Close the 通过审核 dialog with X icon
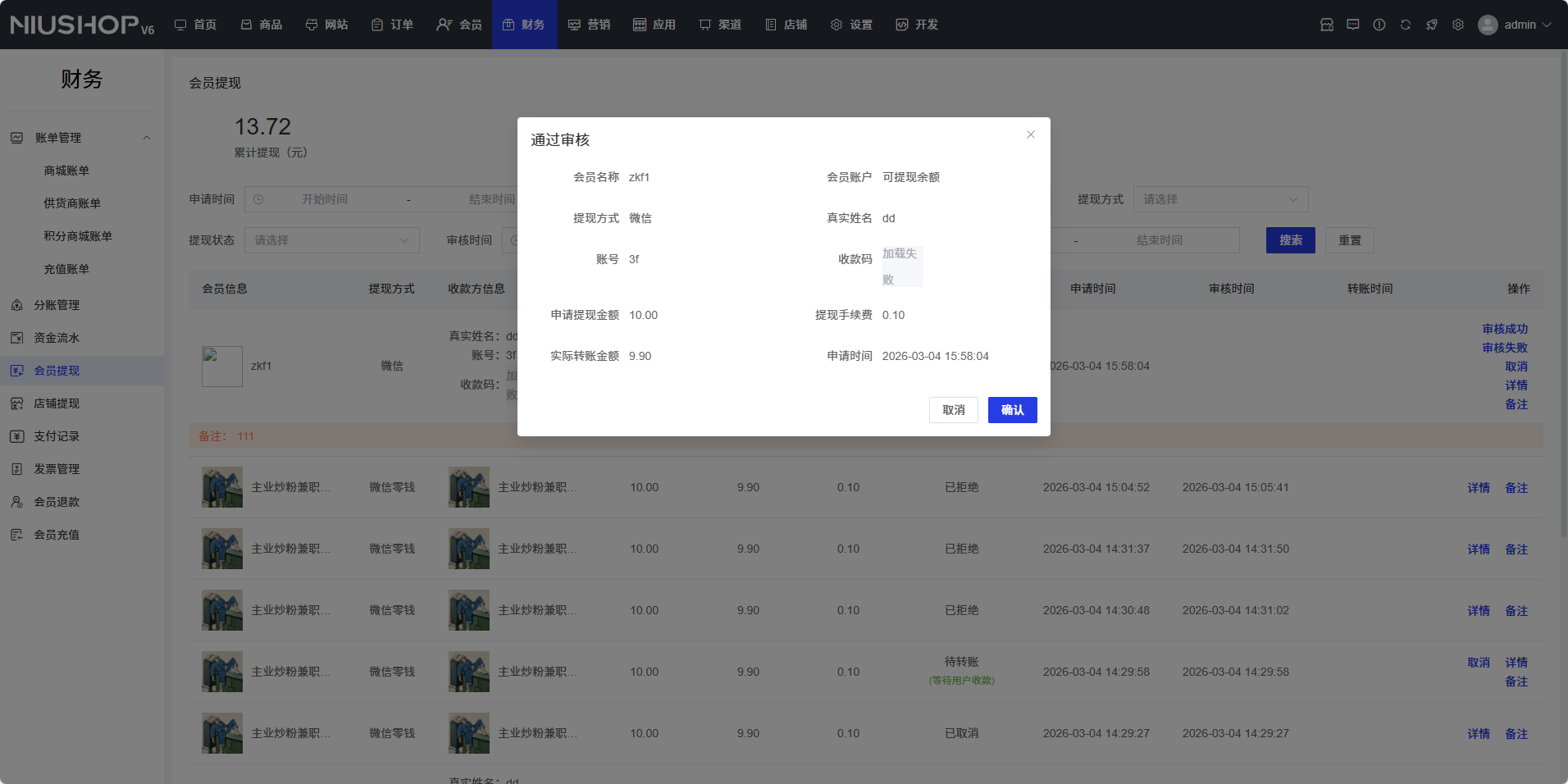Viewport: 1568px width, 784px height. pos(1031,134)
